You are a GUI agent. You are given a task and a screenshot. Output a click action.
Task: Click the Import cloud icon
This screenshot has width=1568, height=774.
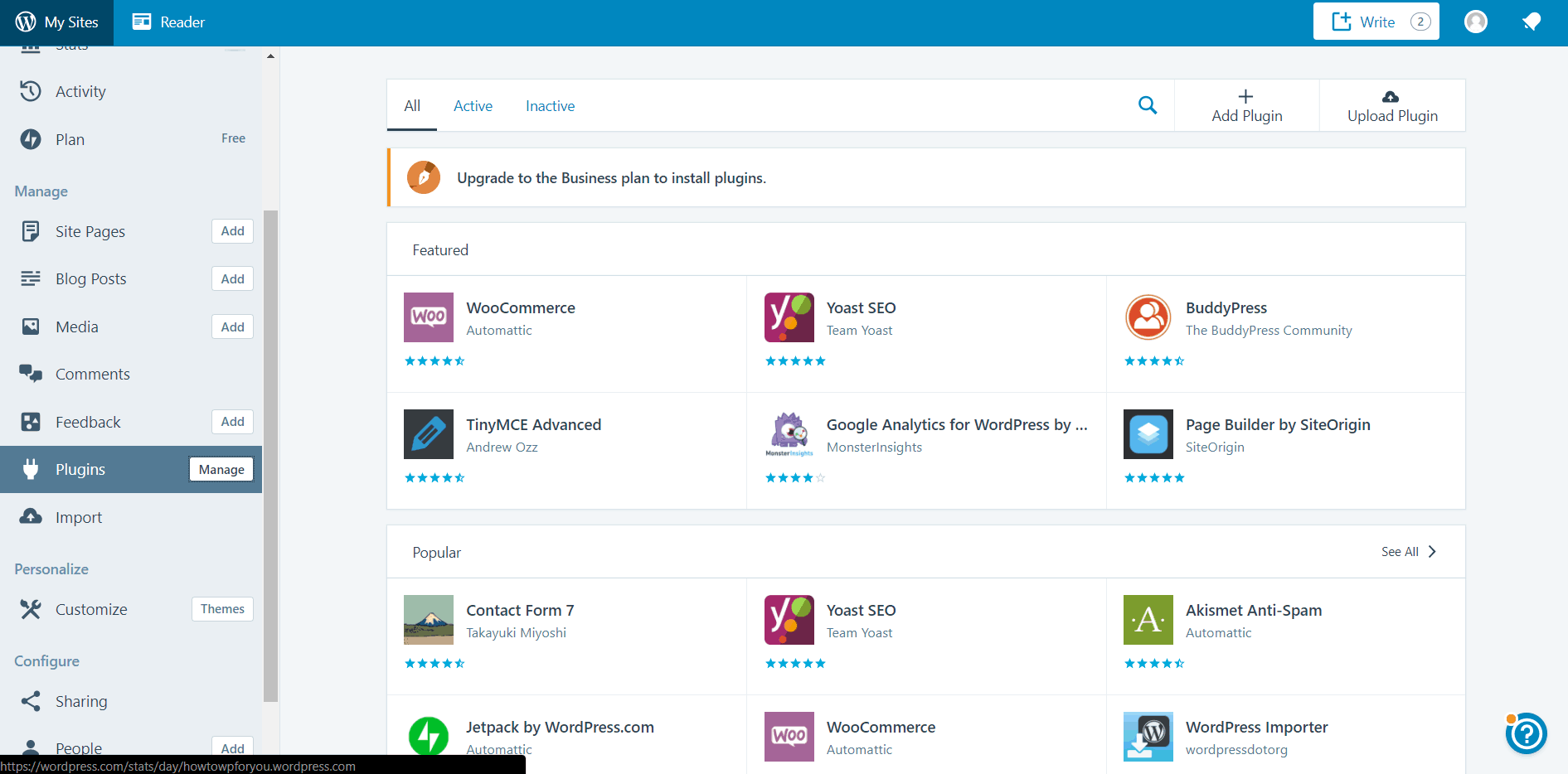point(31,516)
